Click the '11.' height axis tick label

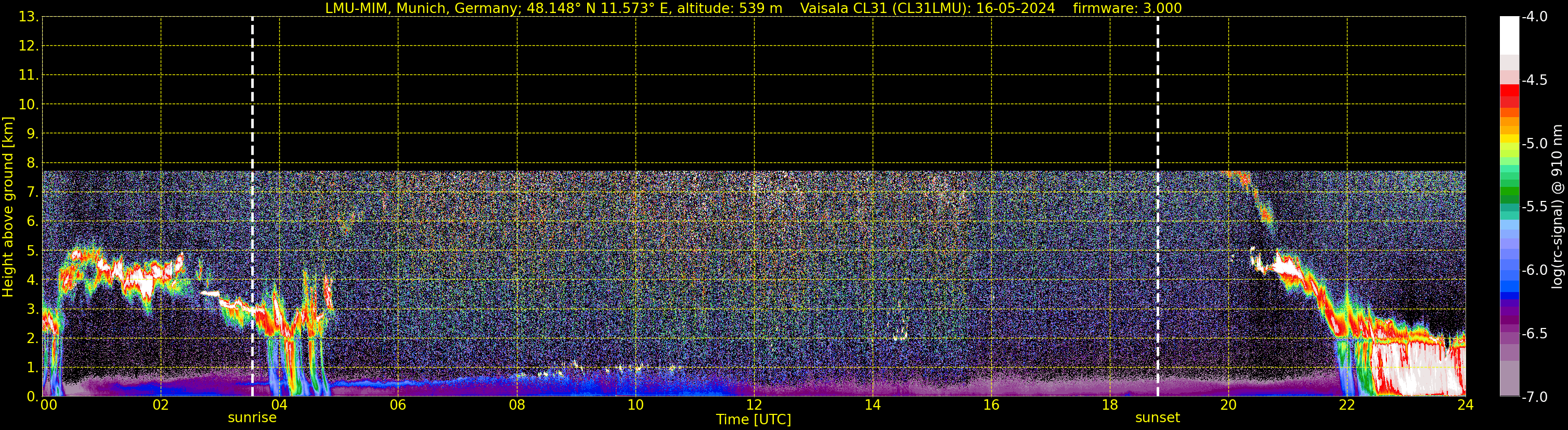point(29,75)
